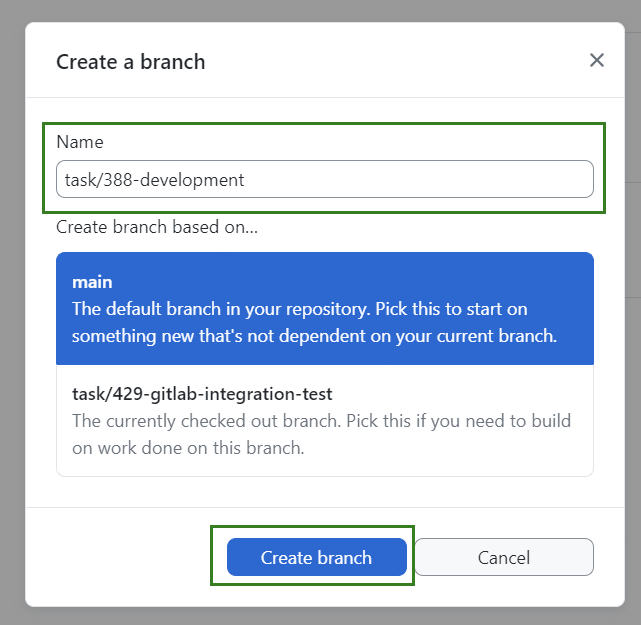Screen dimensions: 641x625
Task: Click the 'Name' field label
Action: (x=80, y=142)
